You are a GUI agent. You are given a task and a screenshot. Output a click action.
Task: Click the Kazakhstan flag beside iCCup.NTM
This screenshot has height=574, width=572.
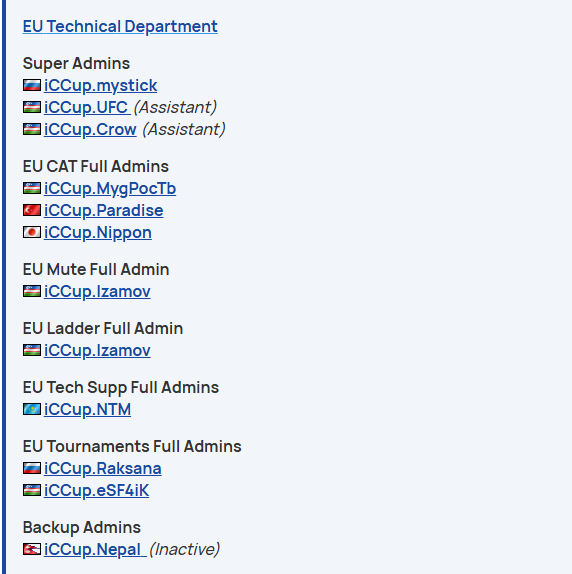pyautogui.click(x=32, y=409)
